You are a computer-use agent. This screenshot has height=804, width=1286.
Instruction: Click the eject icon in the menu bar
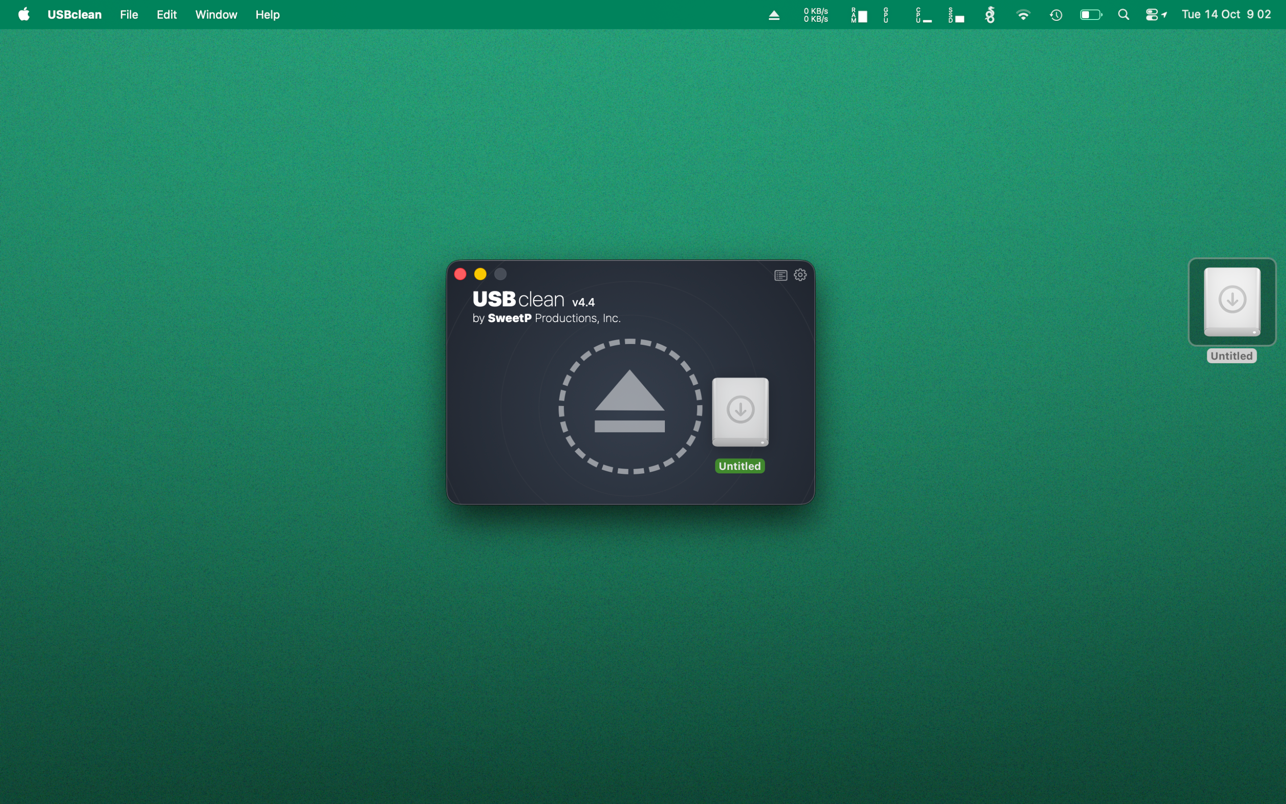coord(774,15)
